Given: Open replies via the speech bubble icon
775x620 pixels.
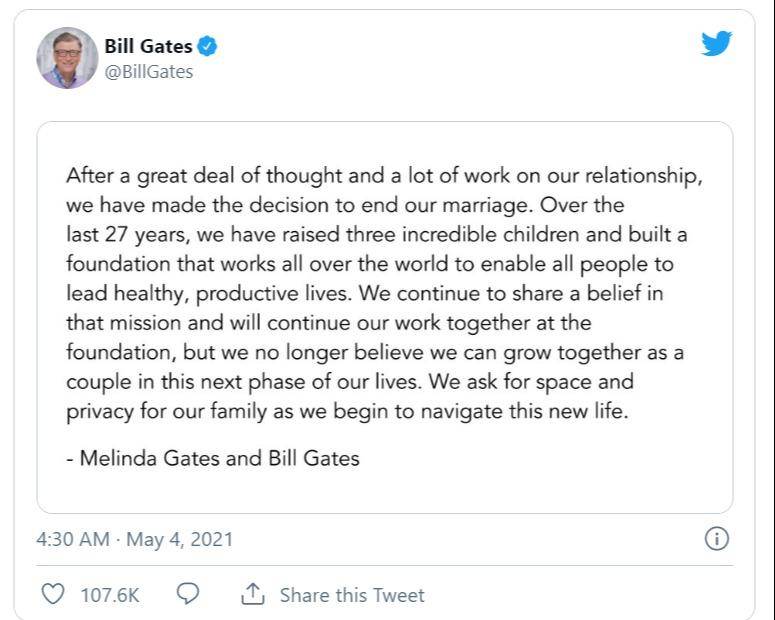Looking at the screenshot, I should [x=188, y=593].
